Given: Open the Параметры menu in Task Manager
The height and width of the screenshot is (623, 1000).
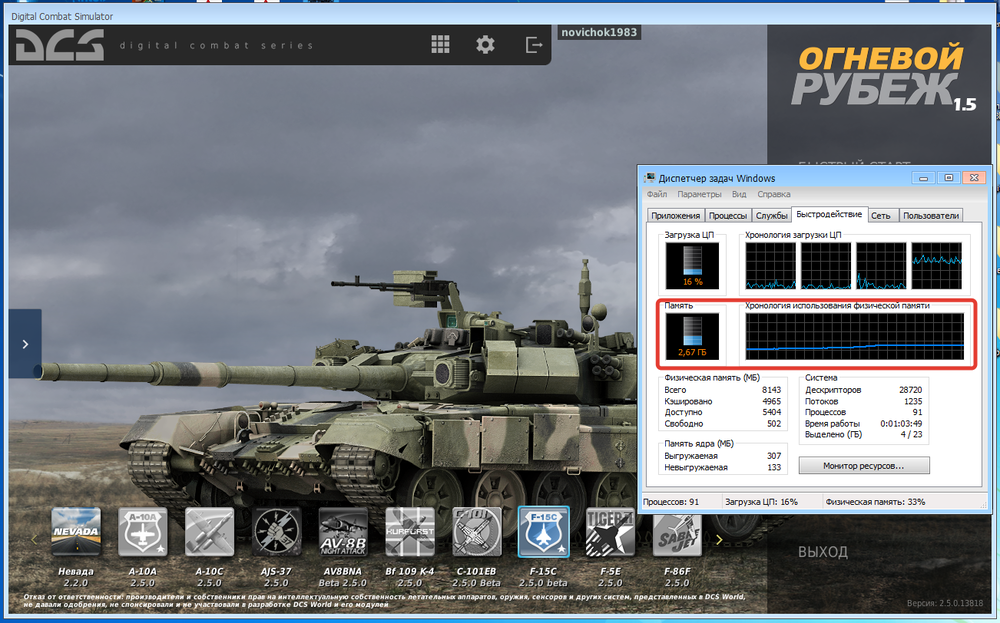Looking at the screenshot, I should (699, 194).
